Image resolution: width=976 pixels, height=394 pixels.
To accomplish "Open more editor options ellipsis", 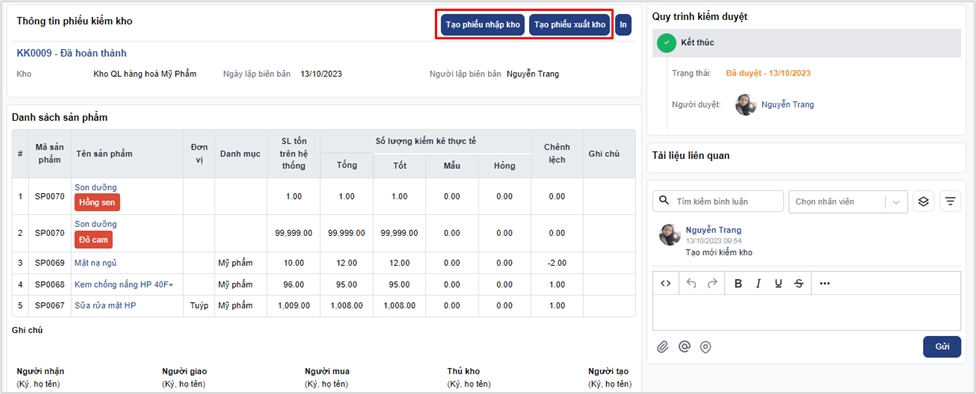I will point(825,283).
